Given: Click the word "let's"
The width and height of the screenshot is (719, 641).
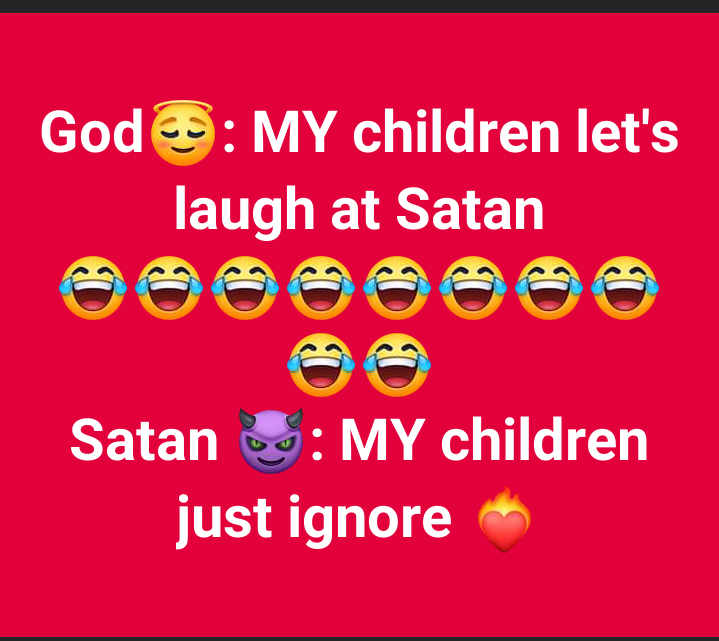Looking at the screenshot, I should click(x=628, y=131).
